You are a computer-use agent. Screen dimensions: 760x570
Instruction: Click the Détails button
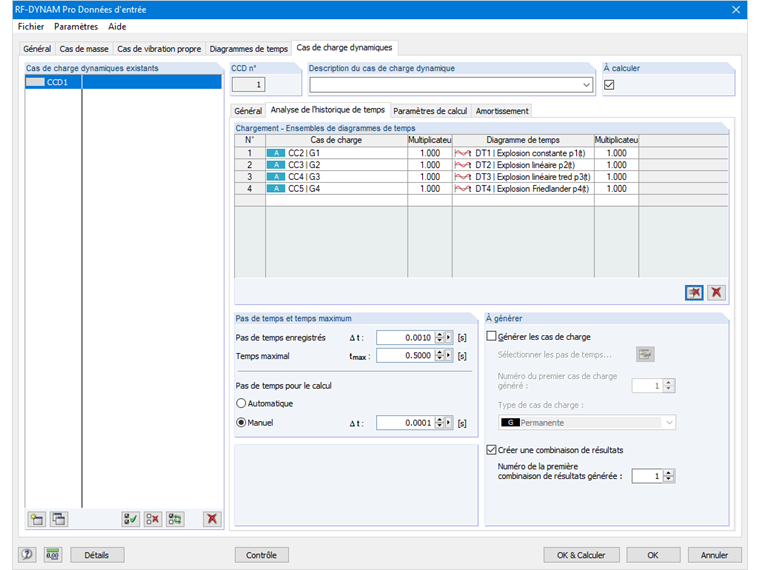click(x=97, y=555)
